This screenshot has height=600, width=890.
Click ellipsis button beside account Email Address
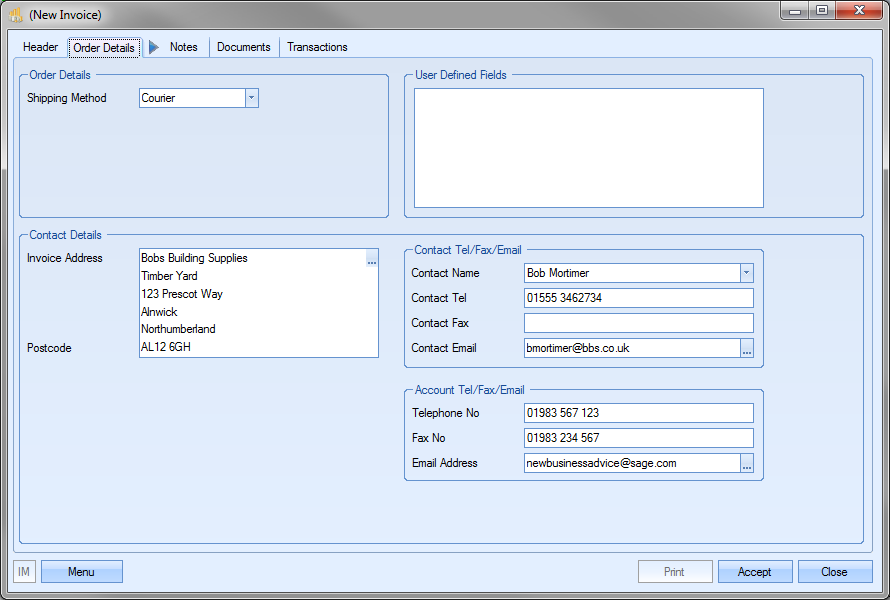coord(746,464)
